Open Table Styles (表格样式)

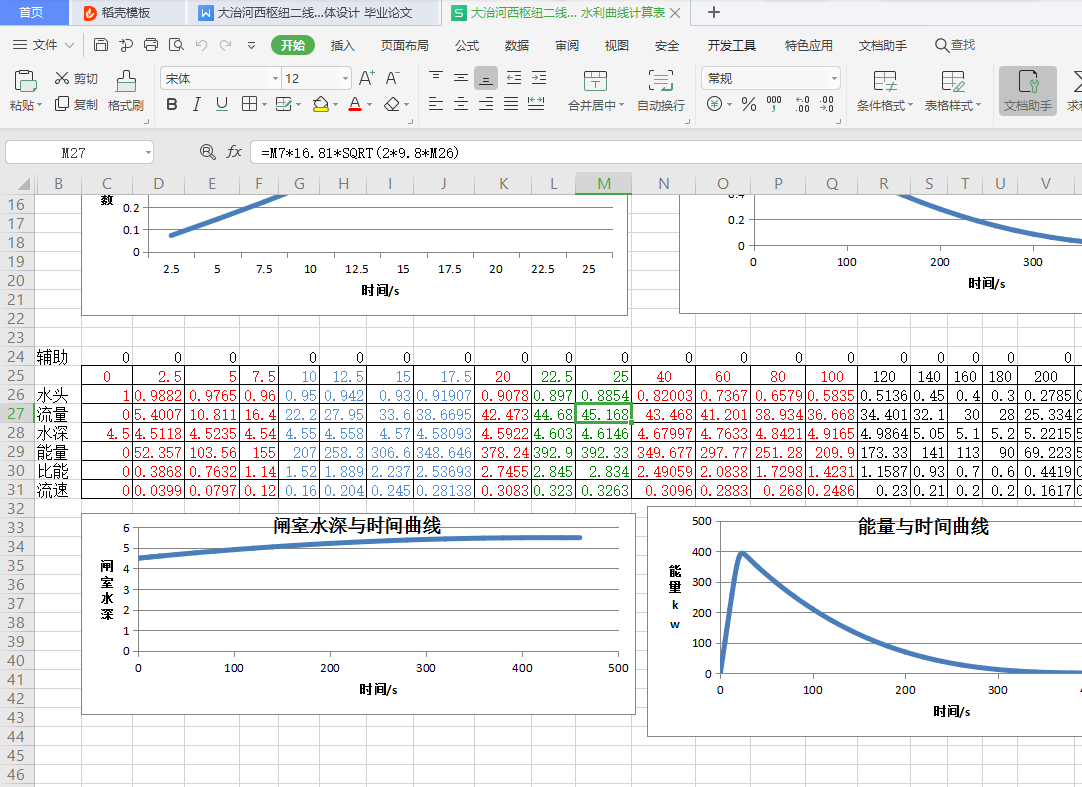(952, 90)
